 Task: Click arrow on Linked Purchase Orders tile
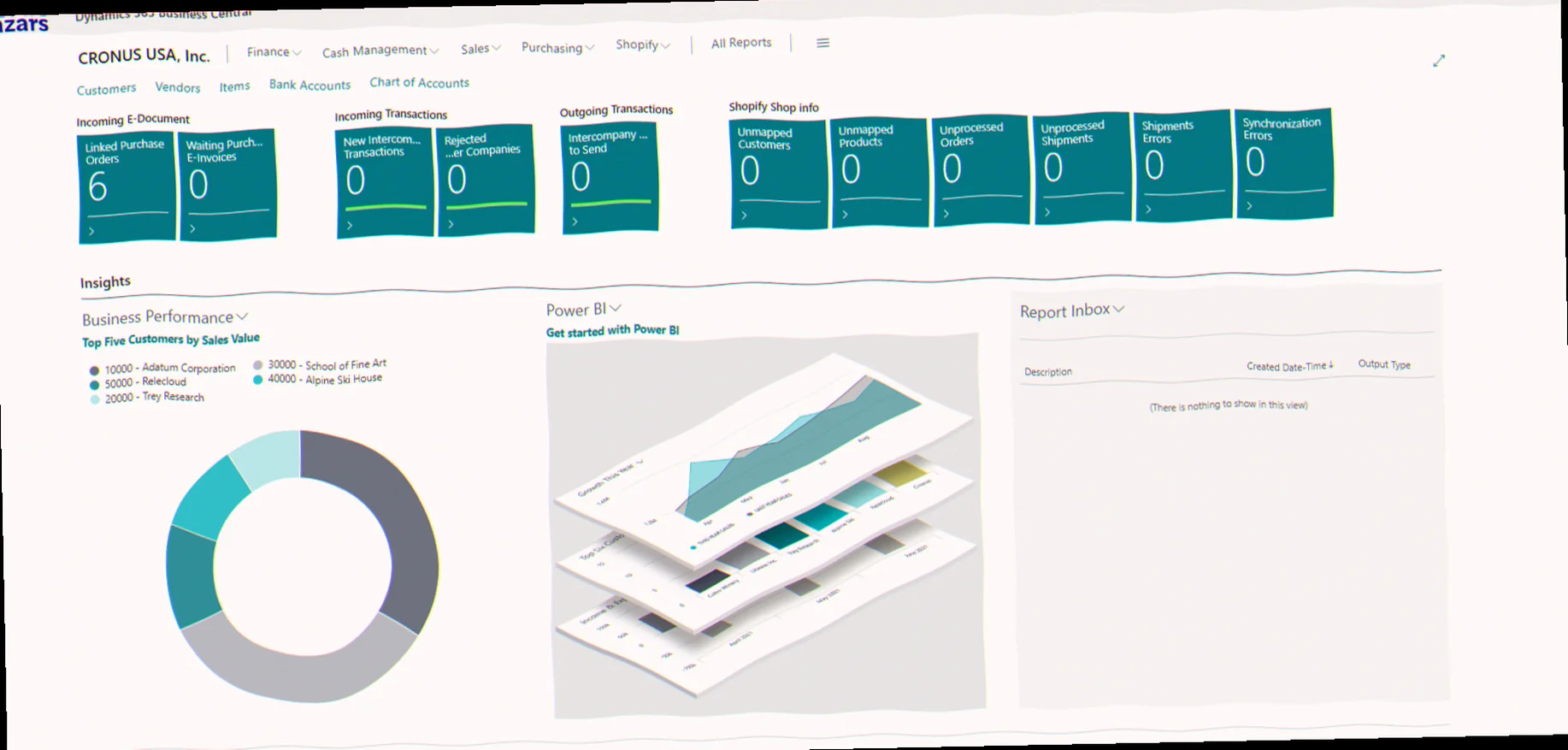(x=91, y=232)
